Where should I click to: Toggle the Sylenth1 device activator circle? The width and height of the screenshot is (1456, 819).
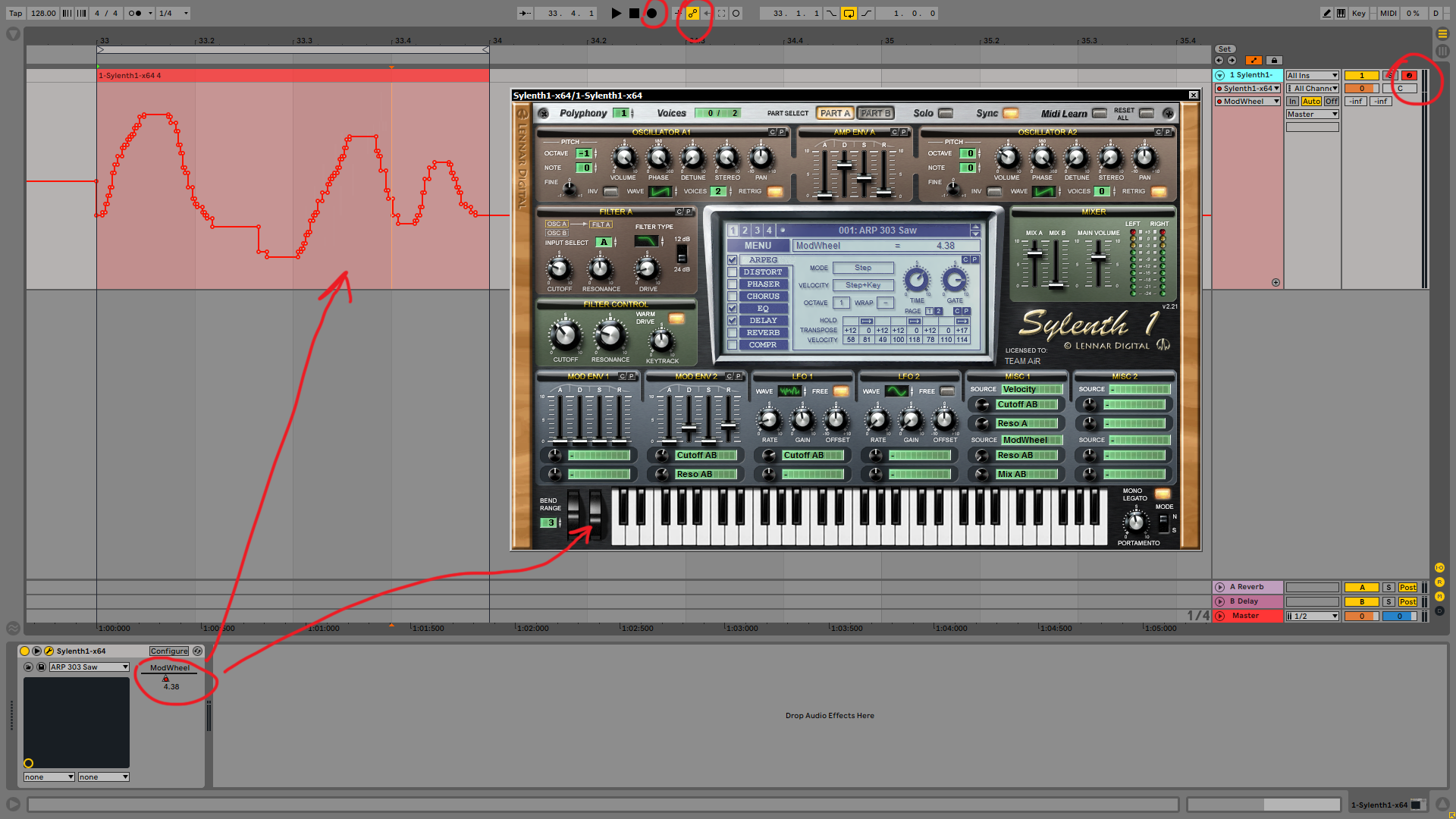[x=24, y=651]
